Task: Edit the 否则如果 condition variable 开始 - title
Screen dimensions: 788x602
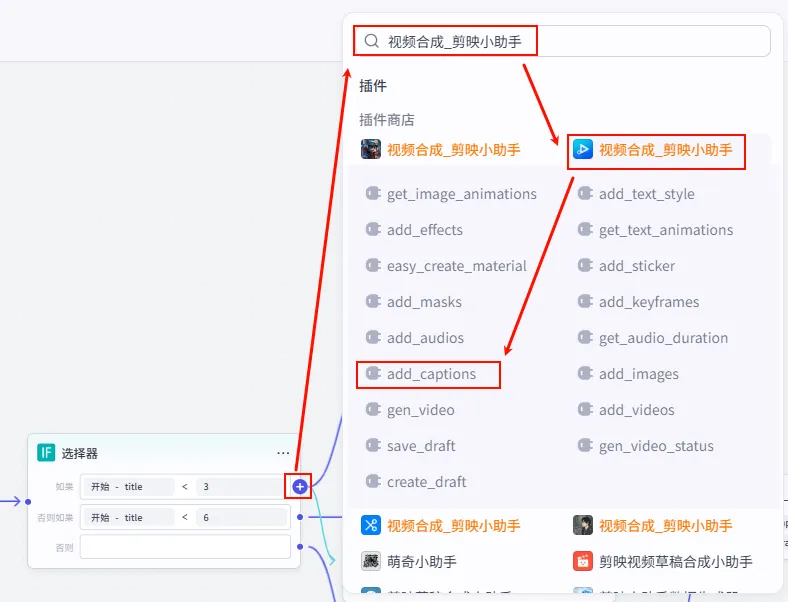Action: coord(128,518)
